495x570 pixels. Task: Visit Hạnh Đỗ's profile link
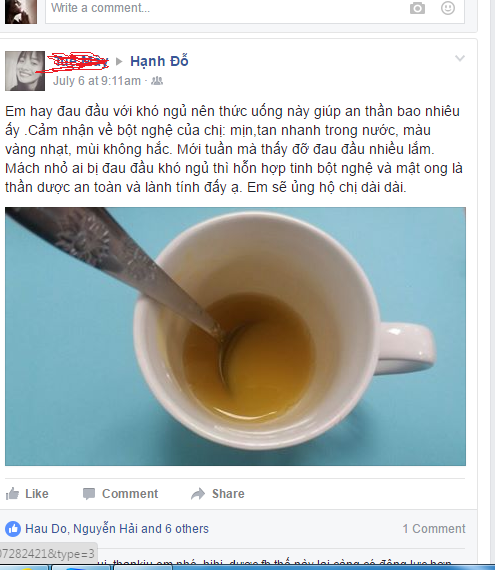coord(159,61)
